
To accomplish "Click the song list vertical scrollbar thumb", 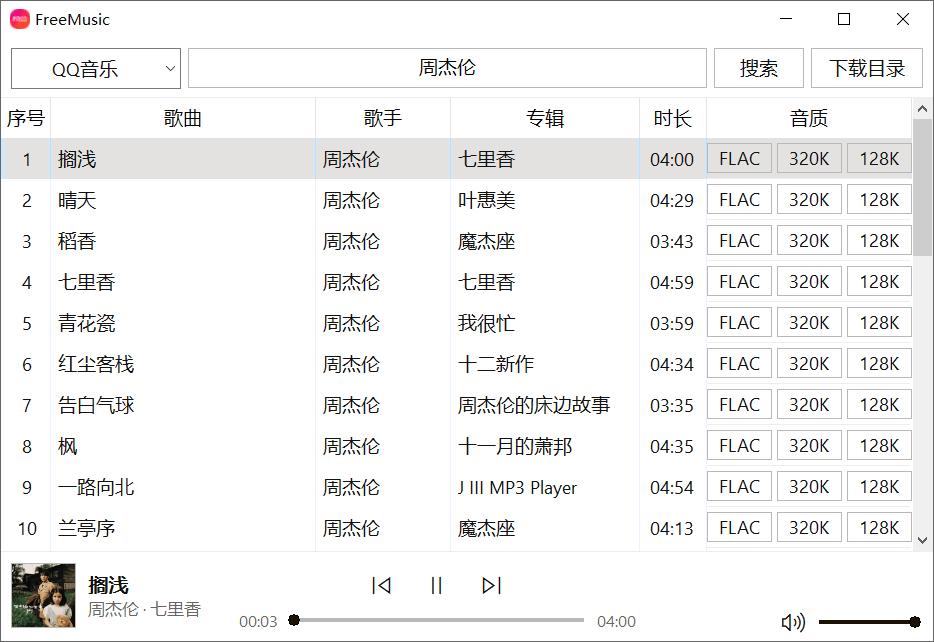I will point(923,188).
